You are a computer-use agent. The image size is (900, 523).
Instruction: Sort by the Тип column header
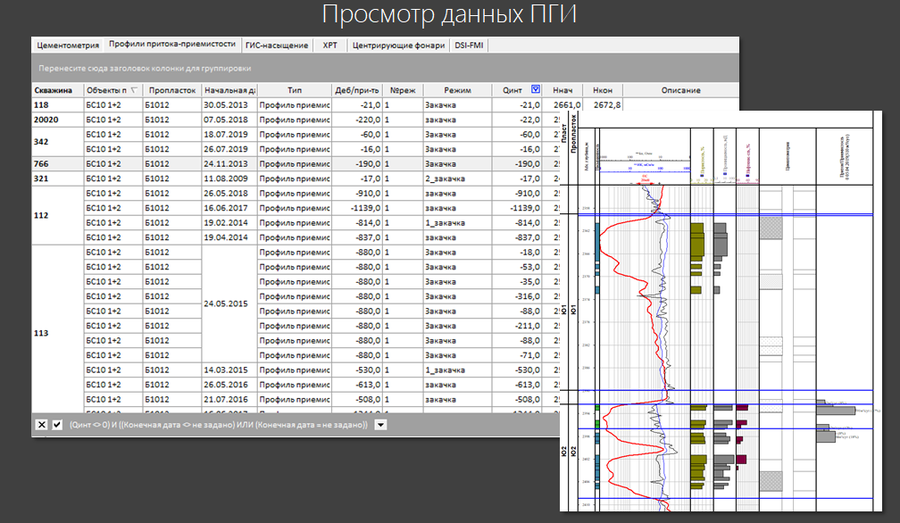coord(294,90)
